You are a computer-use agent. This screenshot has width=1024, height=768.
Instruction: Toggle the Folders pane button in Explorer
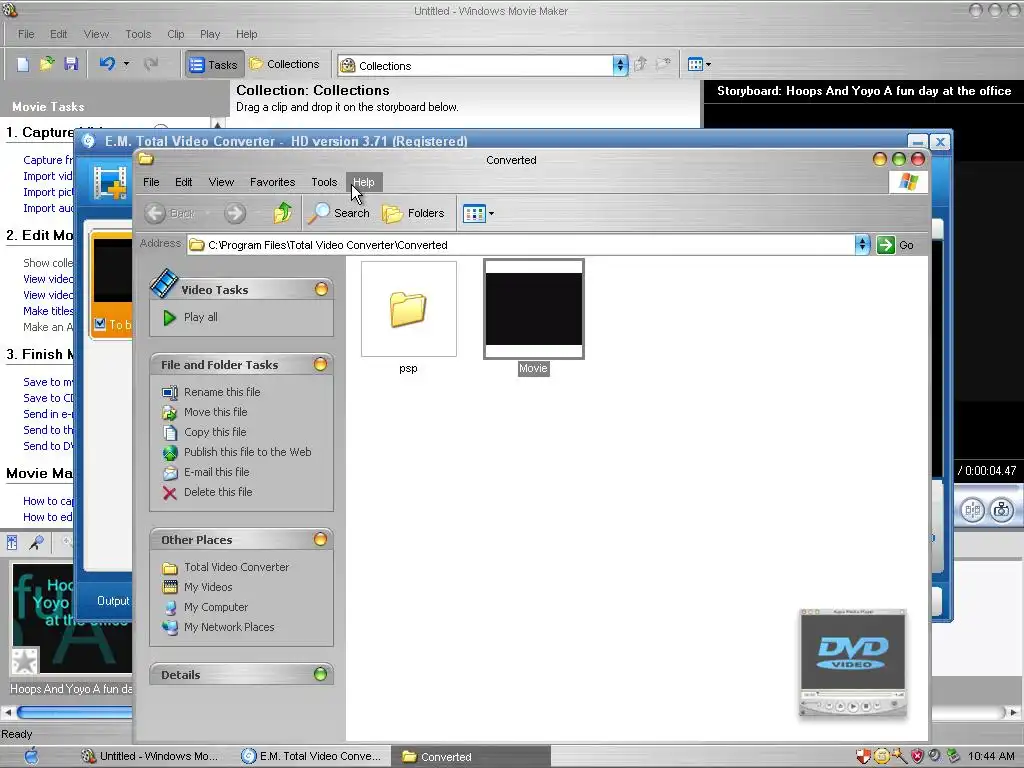point(413,213)
